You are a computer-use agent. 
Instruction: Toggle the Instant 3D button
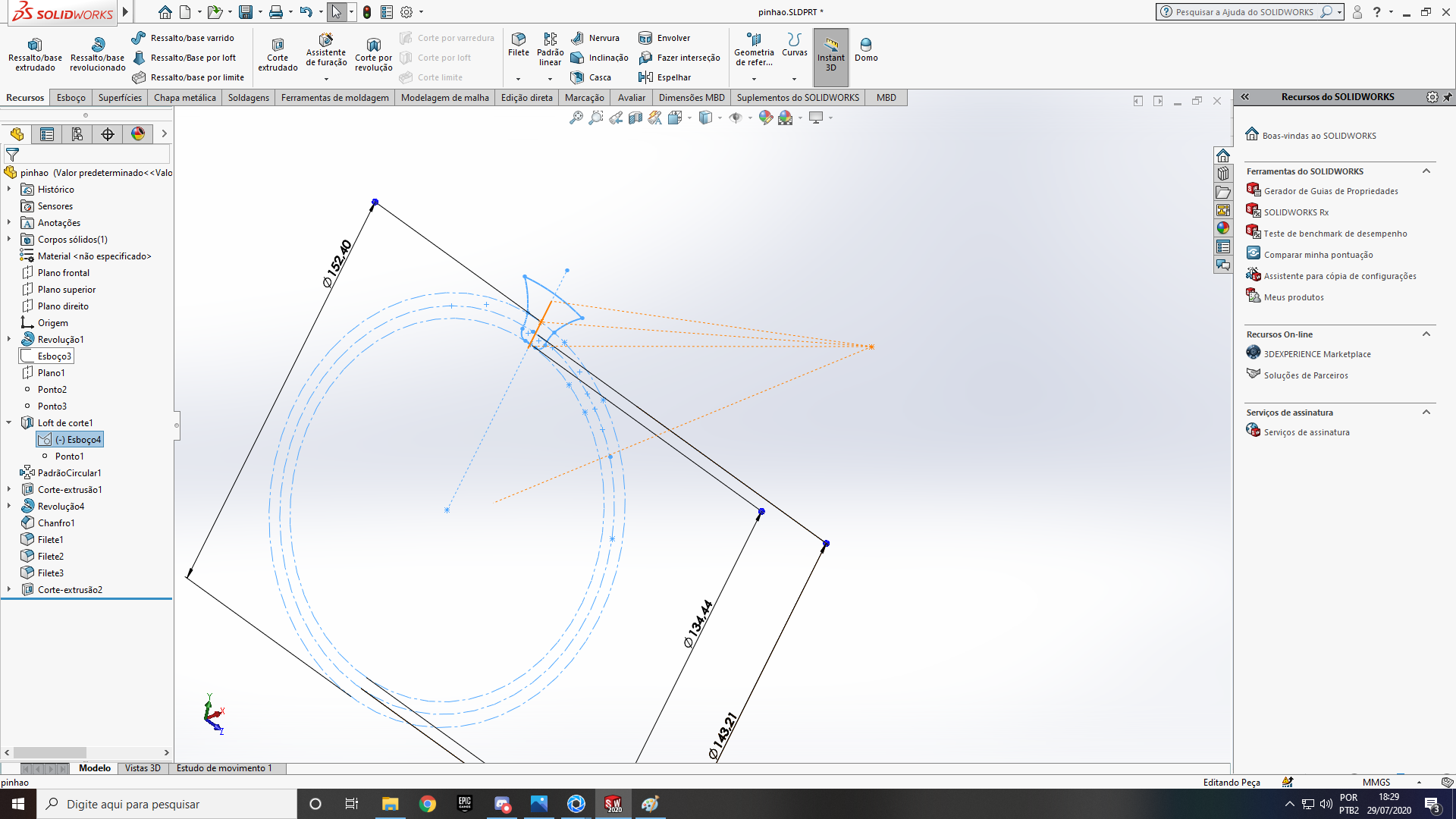click(x=830, y=52)
